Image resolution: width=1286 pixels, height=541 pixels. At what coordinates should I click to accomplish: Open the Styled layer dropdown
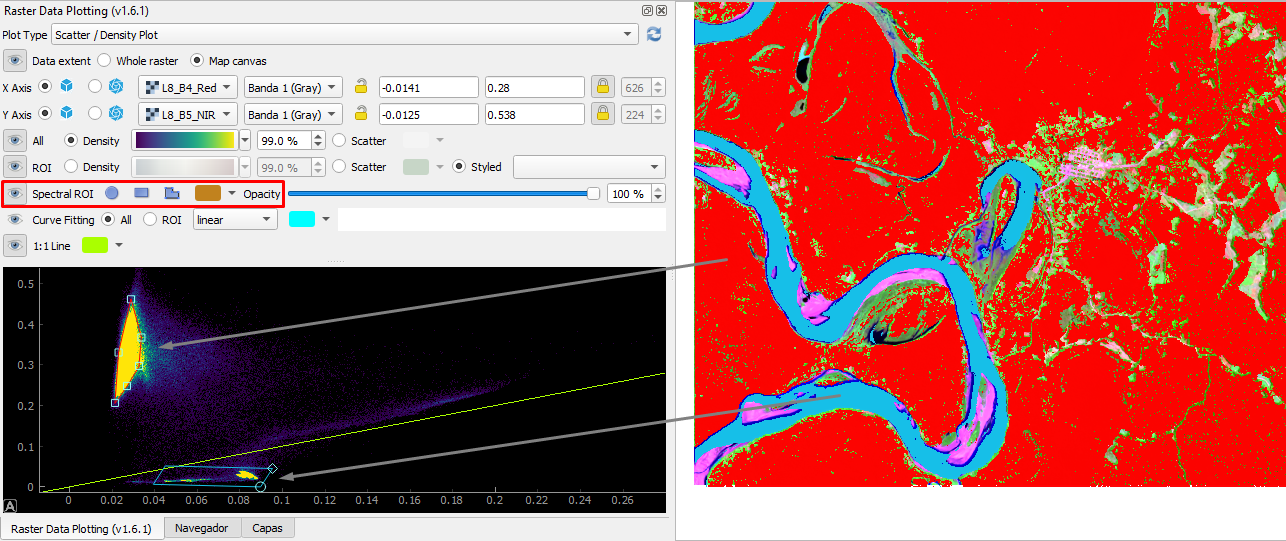point(589,167)
